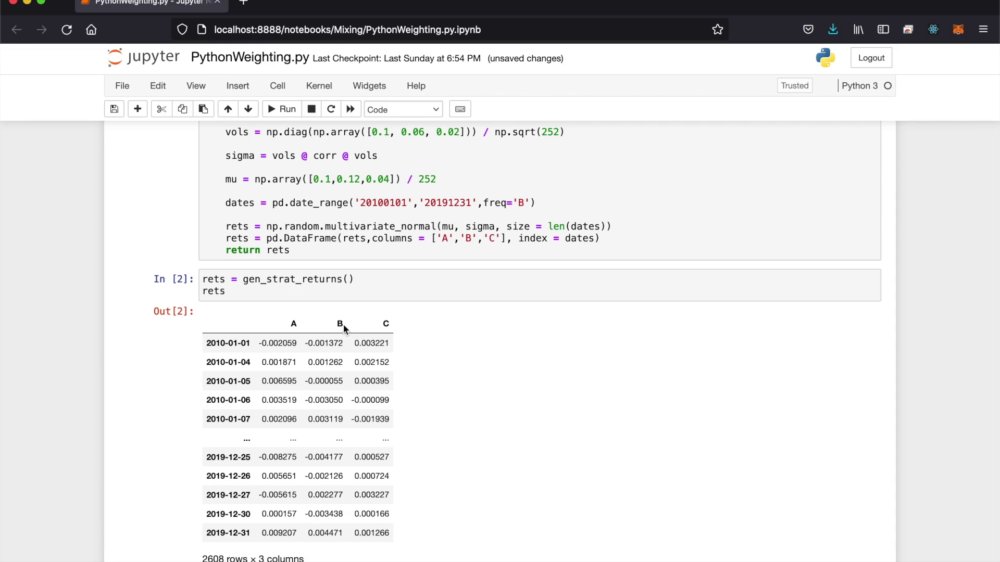Open the File menu
Viewport: 1000px width, 562px height.
tap(122, 85)
